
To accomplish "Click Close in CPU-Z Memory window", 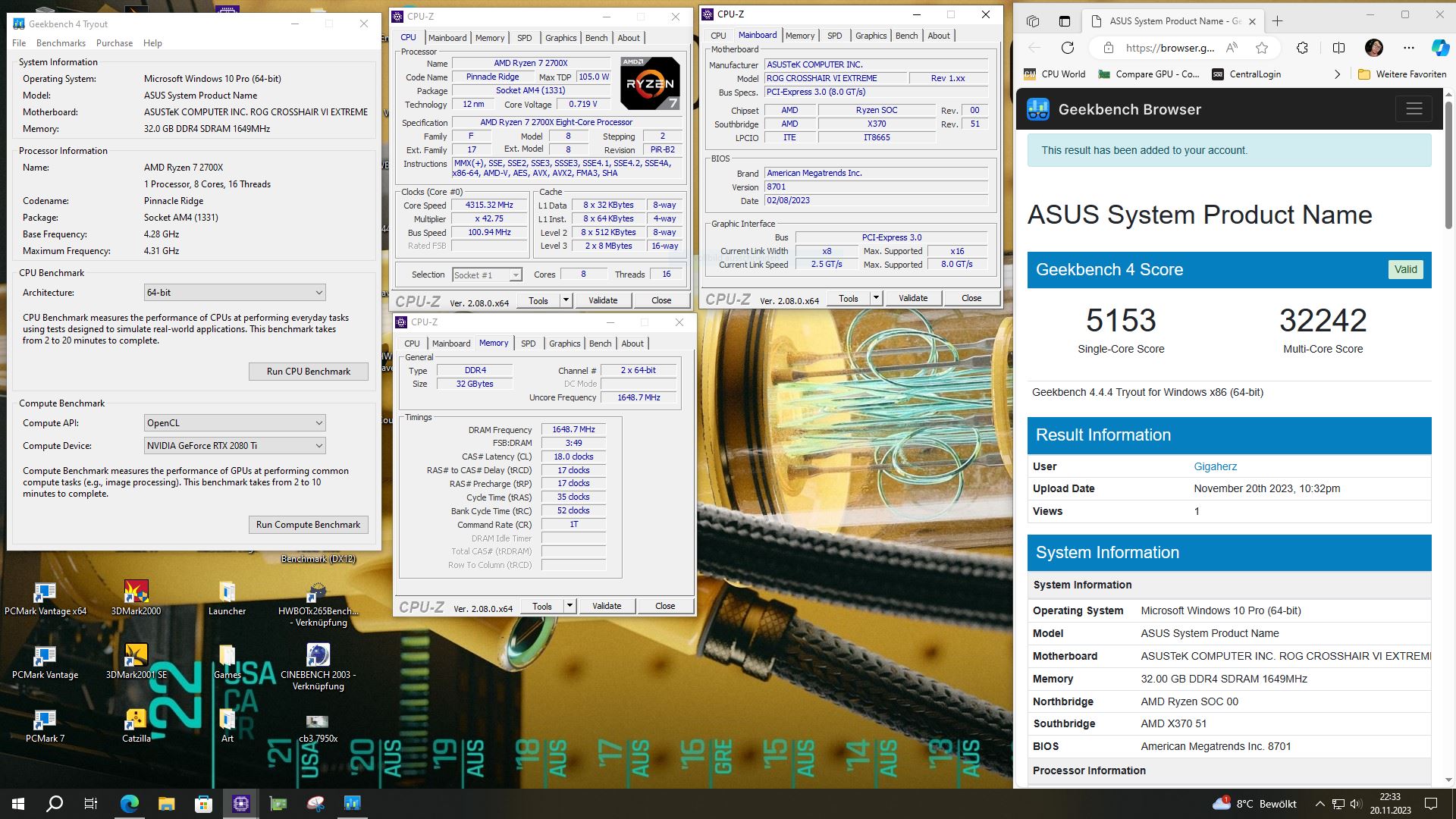I will [x=665, y=606].
